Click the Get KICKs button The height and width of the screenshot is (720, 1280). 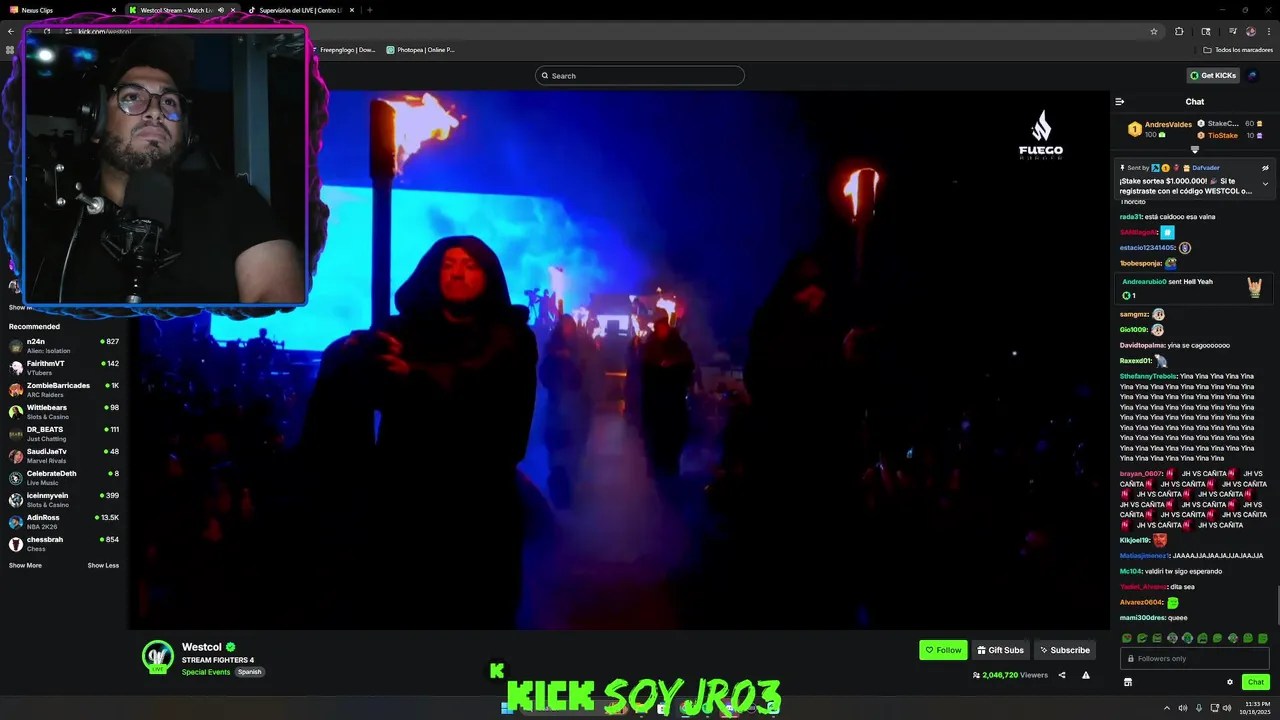coord(1213,75)
